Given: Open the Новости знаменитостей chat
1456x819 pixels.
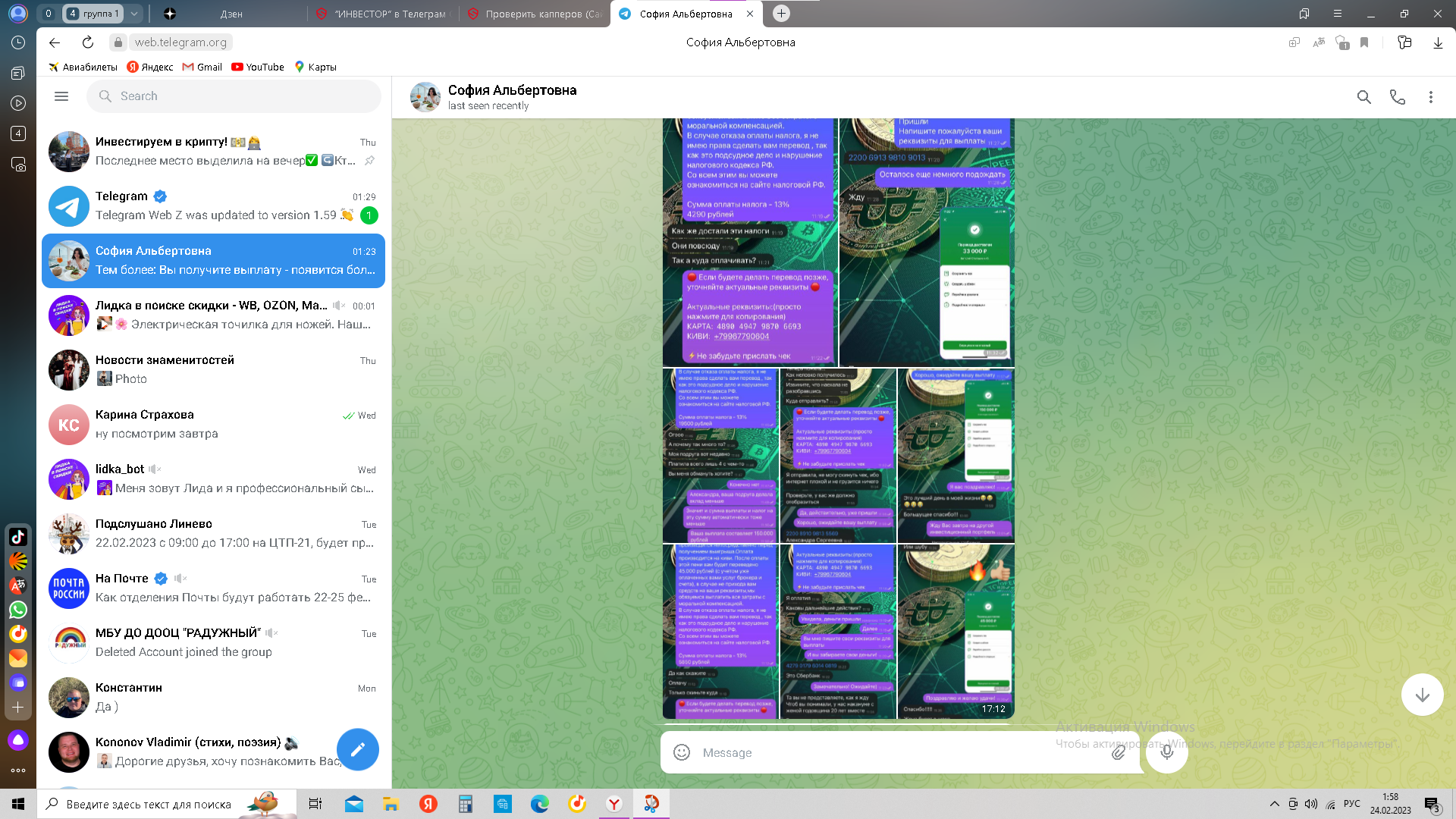Looking at the screenshot, I should 213,370.
